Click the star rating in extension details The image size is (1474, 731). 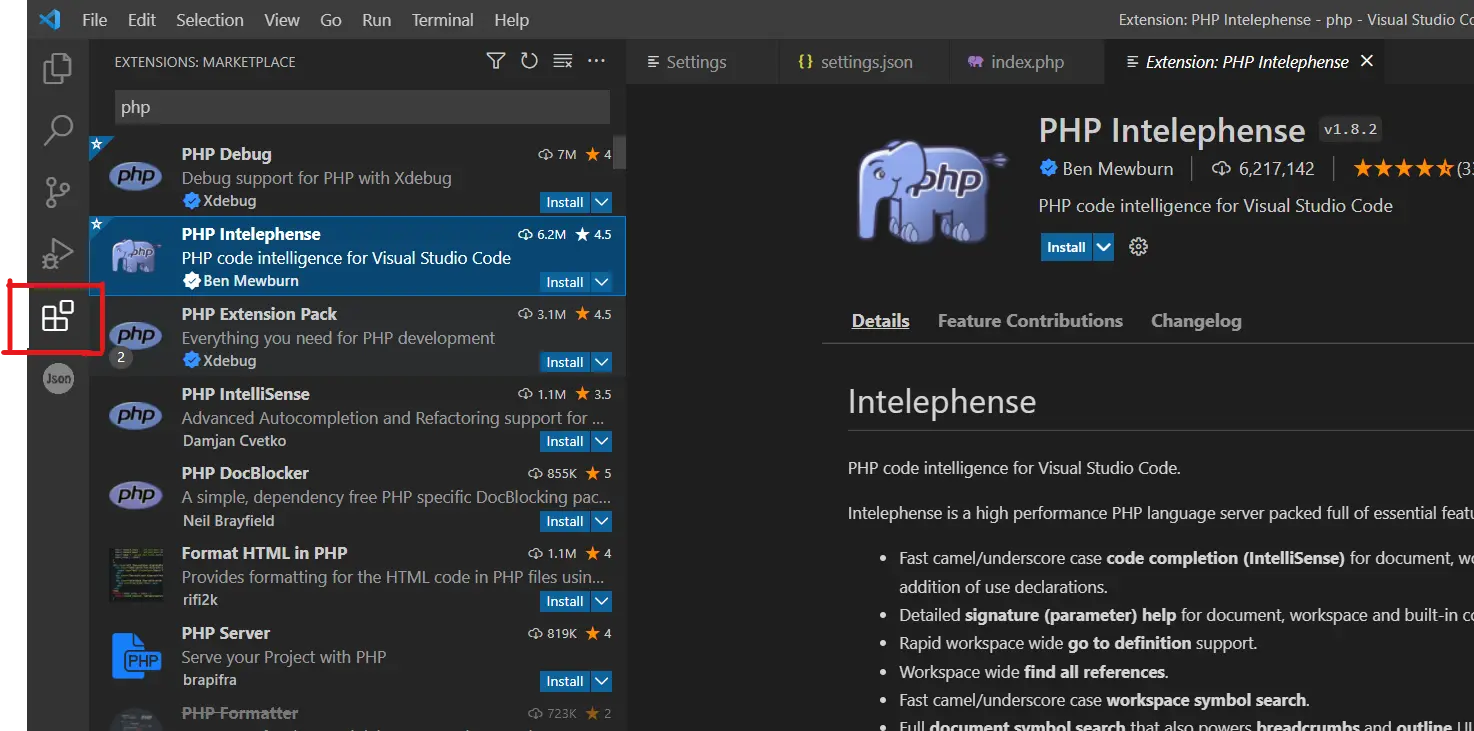[x=1403, y=169]
